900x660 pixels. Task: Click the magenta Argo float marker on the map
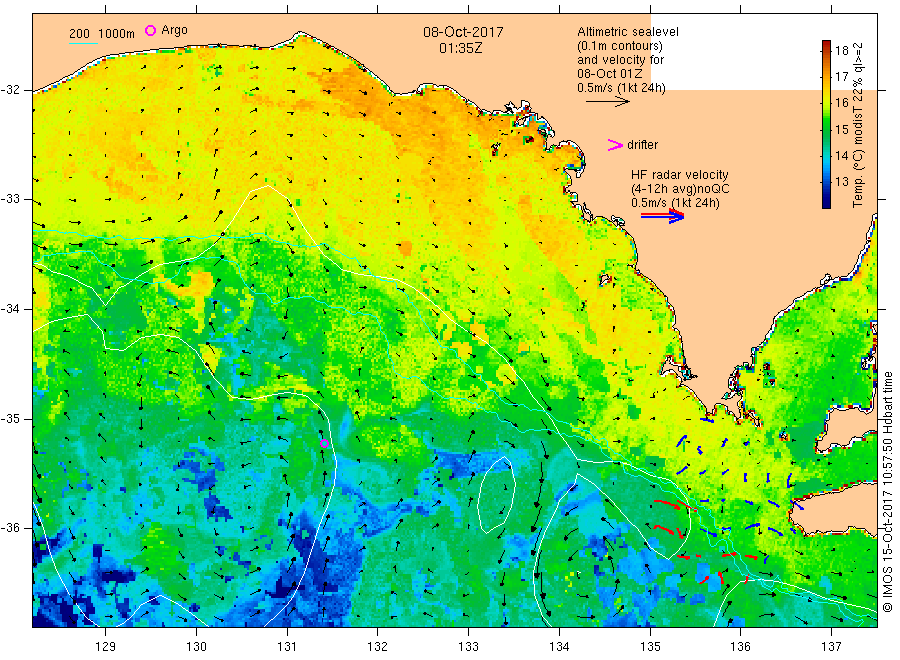click(324, 444)
